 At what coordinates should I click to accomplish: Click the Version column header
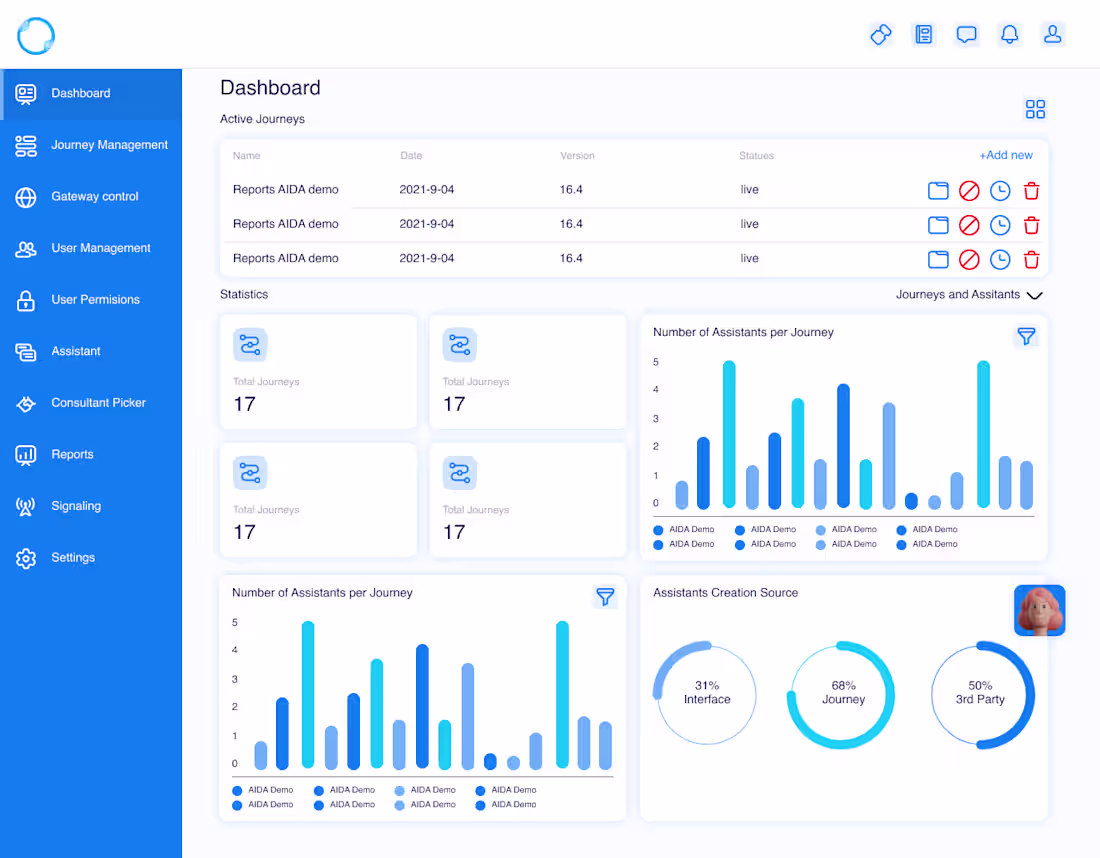pos(577,156)
